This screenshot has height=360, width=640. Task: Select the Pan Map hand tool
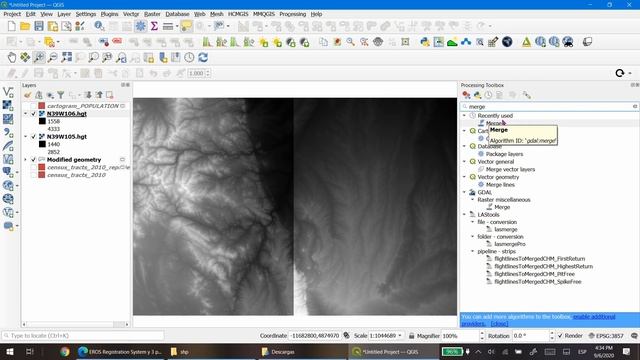tap(11, 58)
